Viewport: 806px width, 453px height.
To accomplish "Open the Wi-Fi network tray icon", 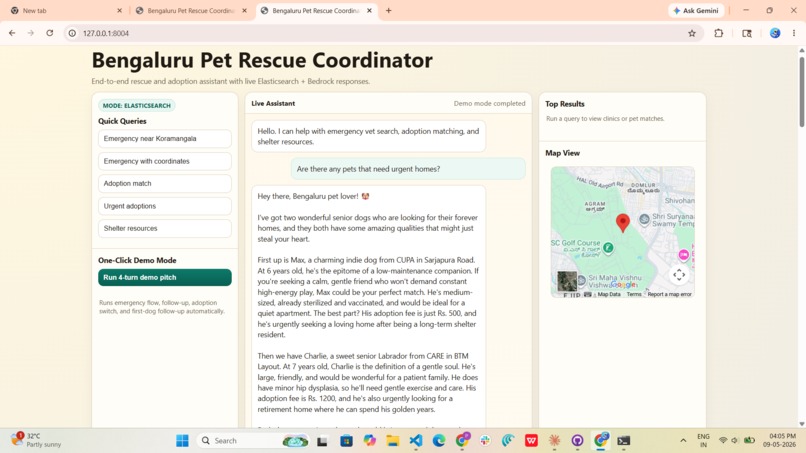I will point(723,441).
